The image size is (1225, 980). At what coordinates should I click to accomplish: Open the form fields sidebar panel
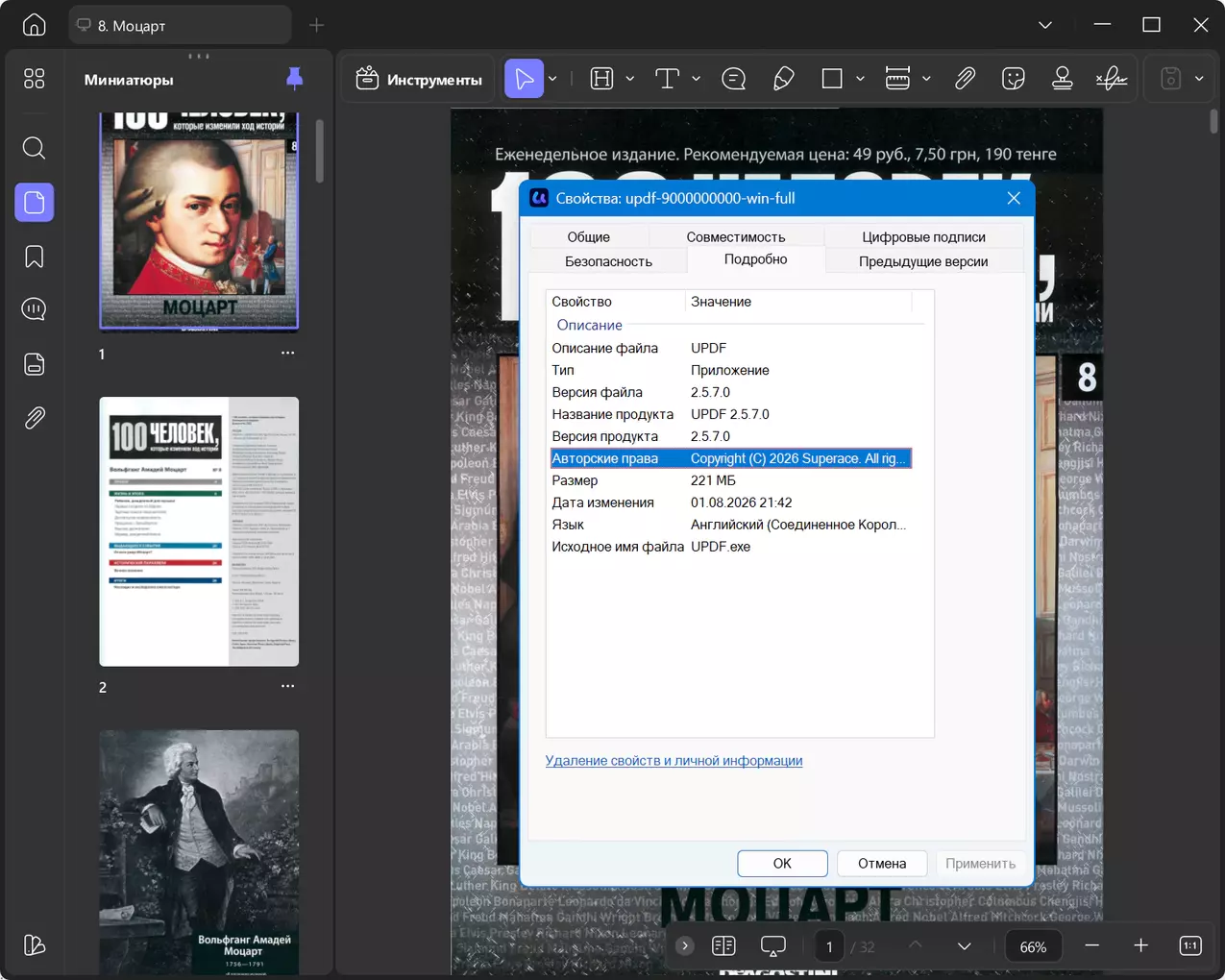click(x=35, y=364)
